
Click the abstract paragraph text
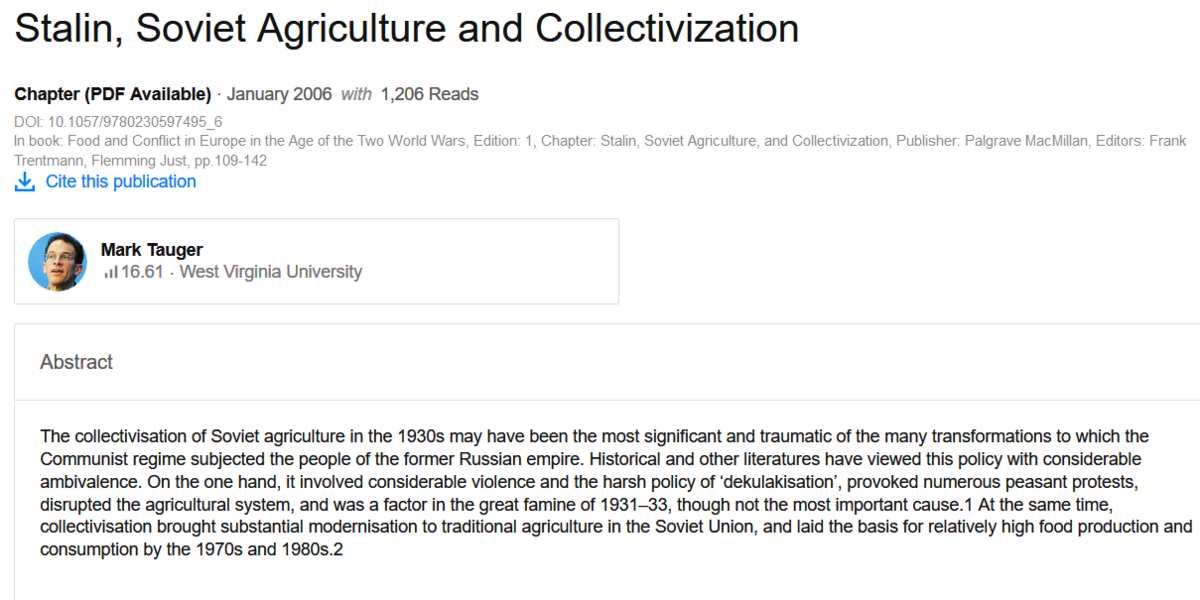(x=616, y=493)
